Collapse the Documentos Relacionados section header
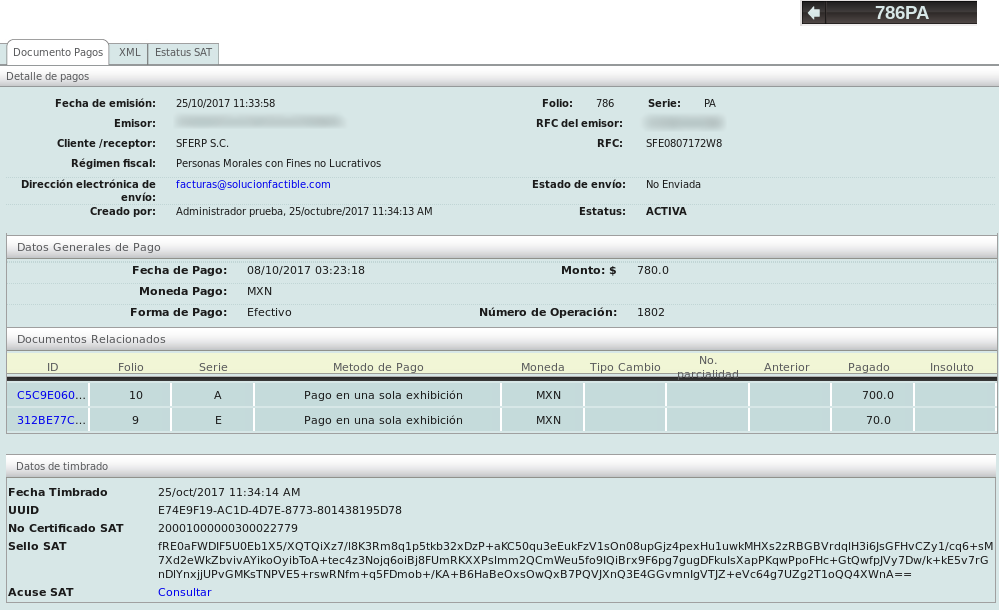Screen dimensions: 999x610 tap(92, 339)
